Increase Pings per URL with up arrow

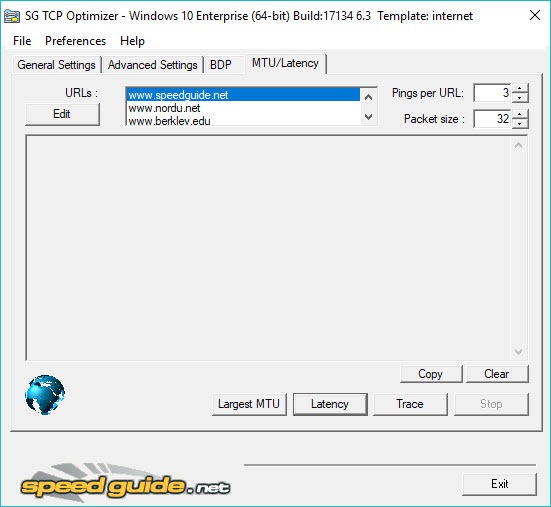[x=520, y=88]
